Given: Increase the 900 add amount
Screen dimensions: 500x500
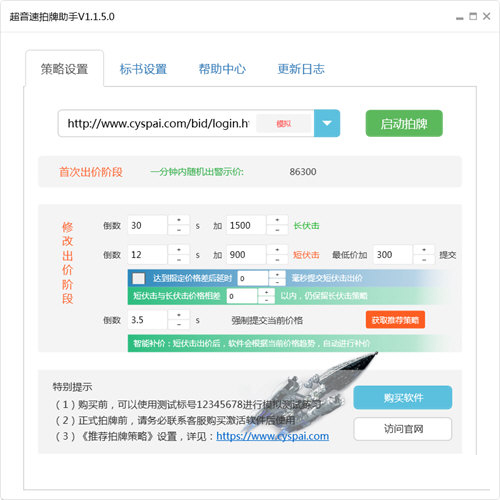Looking at the screenshot, I should click(277, 249).
